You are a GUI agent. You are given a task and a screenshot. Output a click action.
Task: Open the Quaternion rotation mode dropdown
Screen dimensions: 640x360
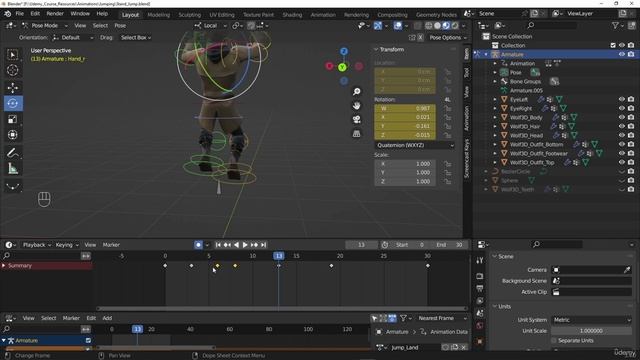tap(414, 145)
